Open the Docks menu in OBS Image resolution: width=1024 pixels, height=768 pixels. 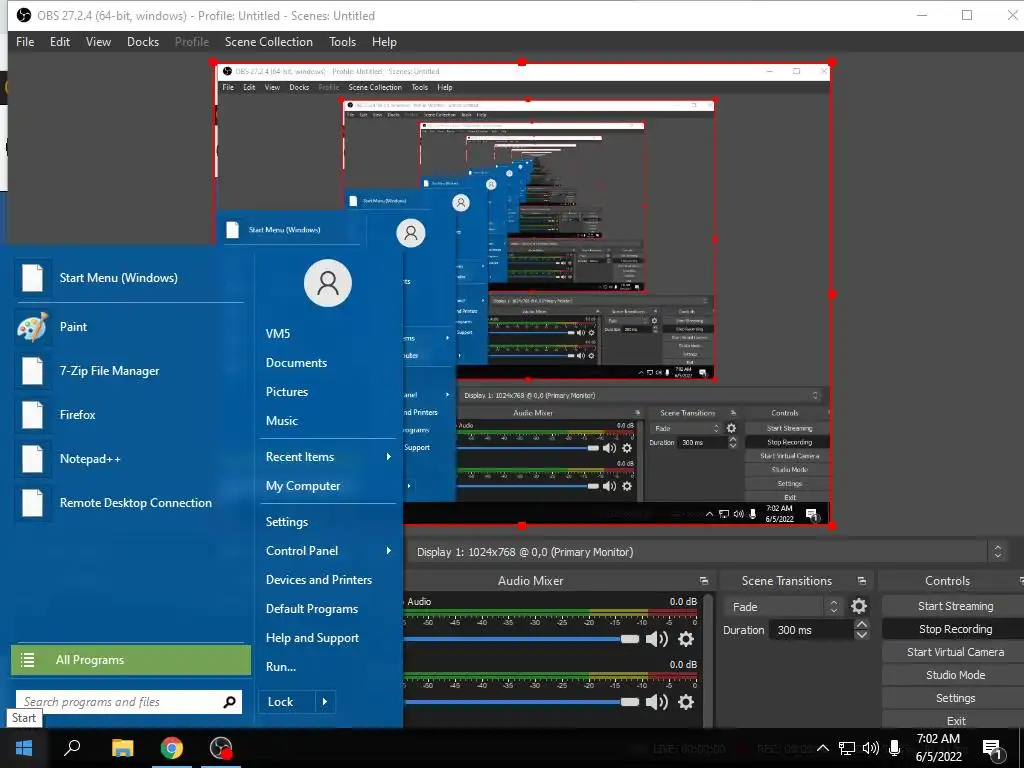tap(142, 42)
